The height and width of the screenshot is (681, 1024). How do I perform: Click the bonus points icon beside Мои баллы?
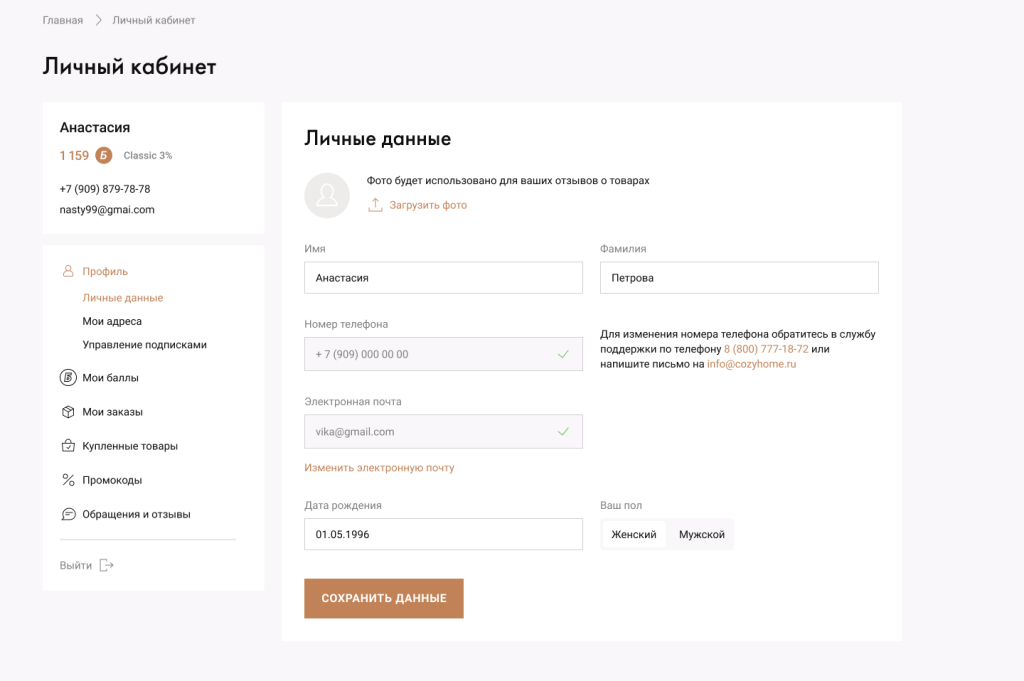(68, 378)
